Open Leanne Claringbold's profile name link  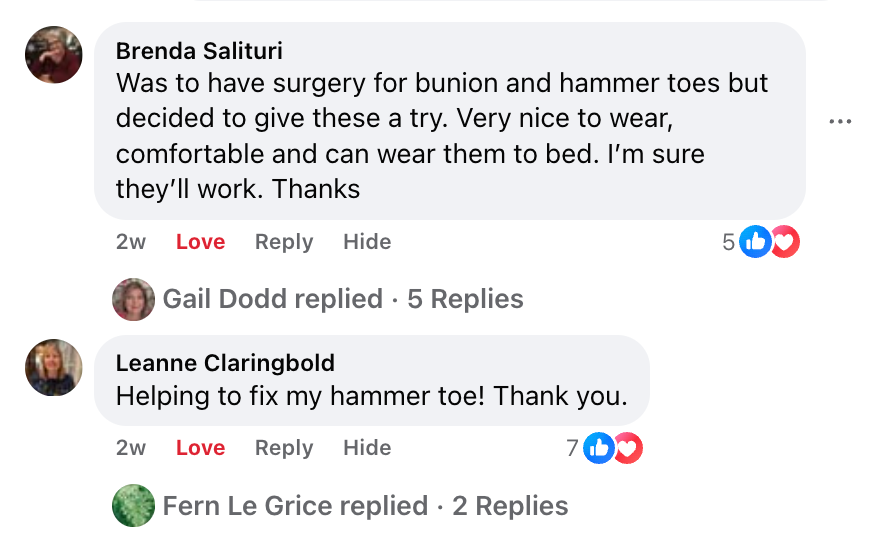pyautogui.click(x=225, y=363)
